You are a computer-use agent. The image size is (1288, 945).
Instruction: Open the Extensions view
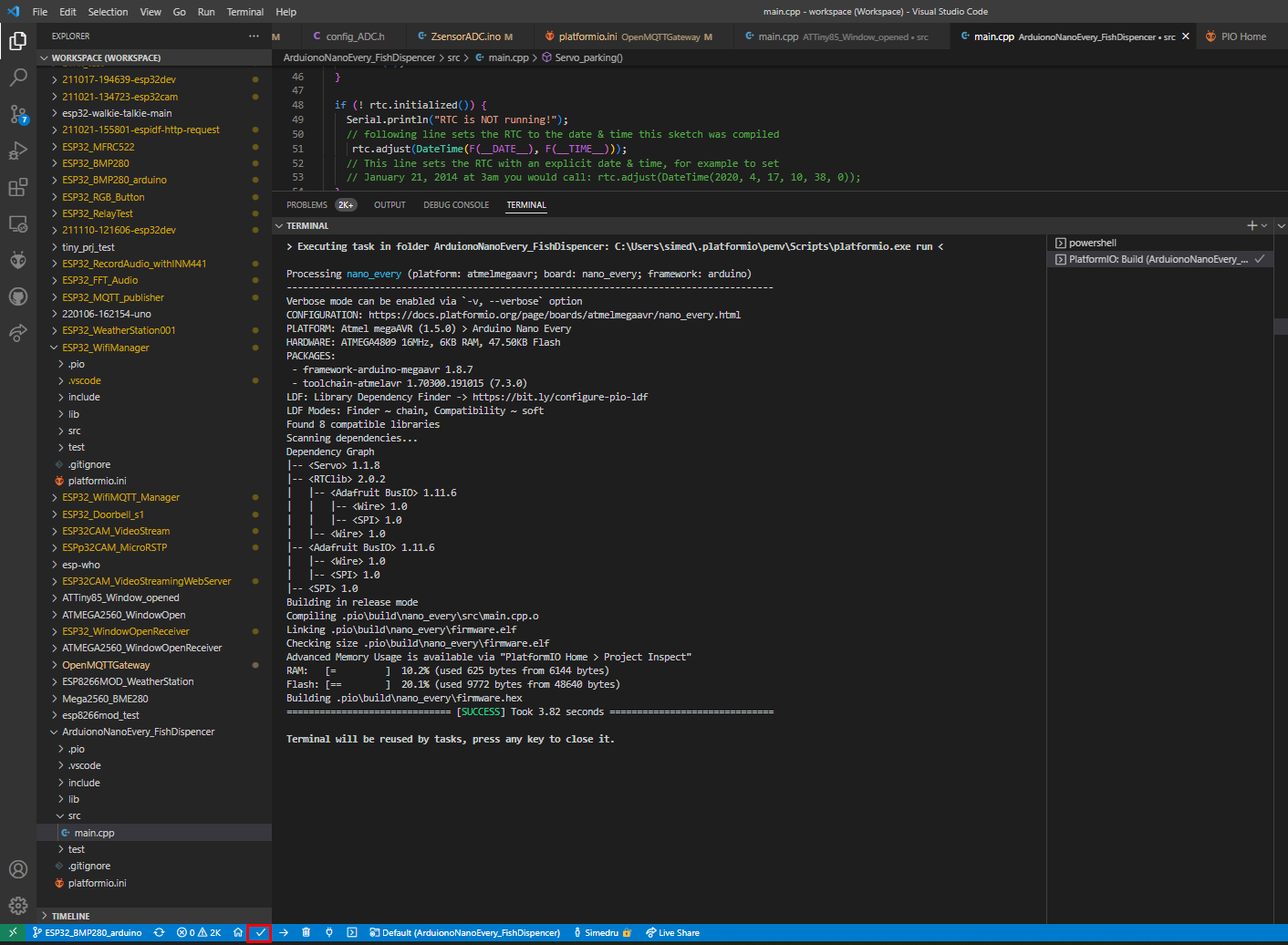point(18,187)
